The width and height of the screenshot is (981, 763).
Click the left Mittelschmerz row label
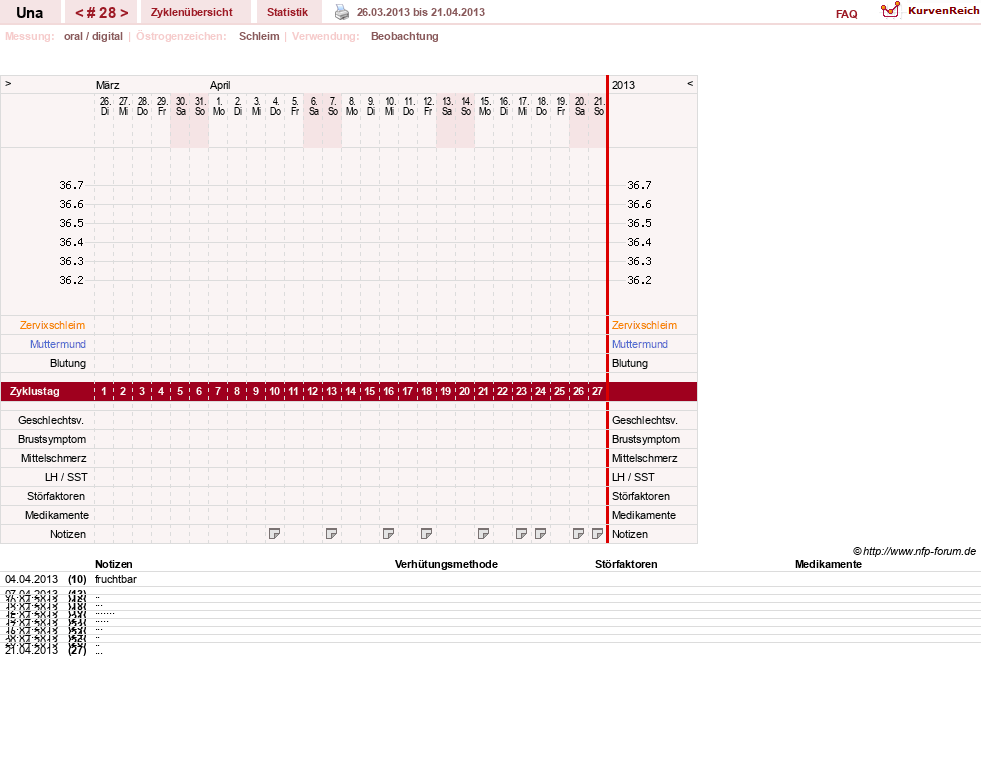click(x=54, y=458)
